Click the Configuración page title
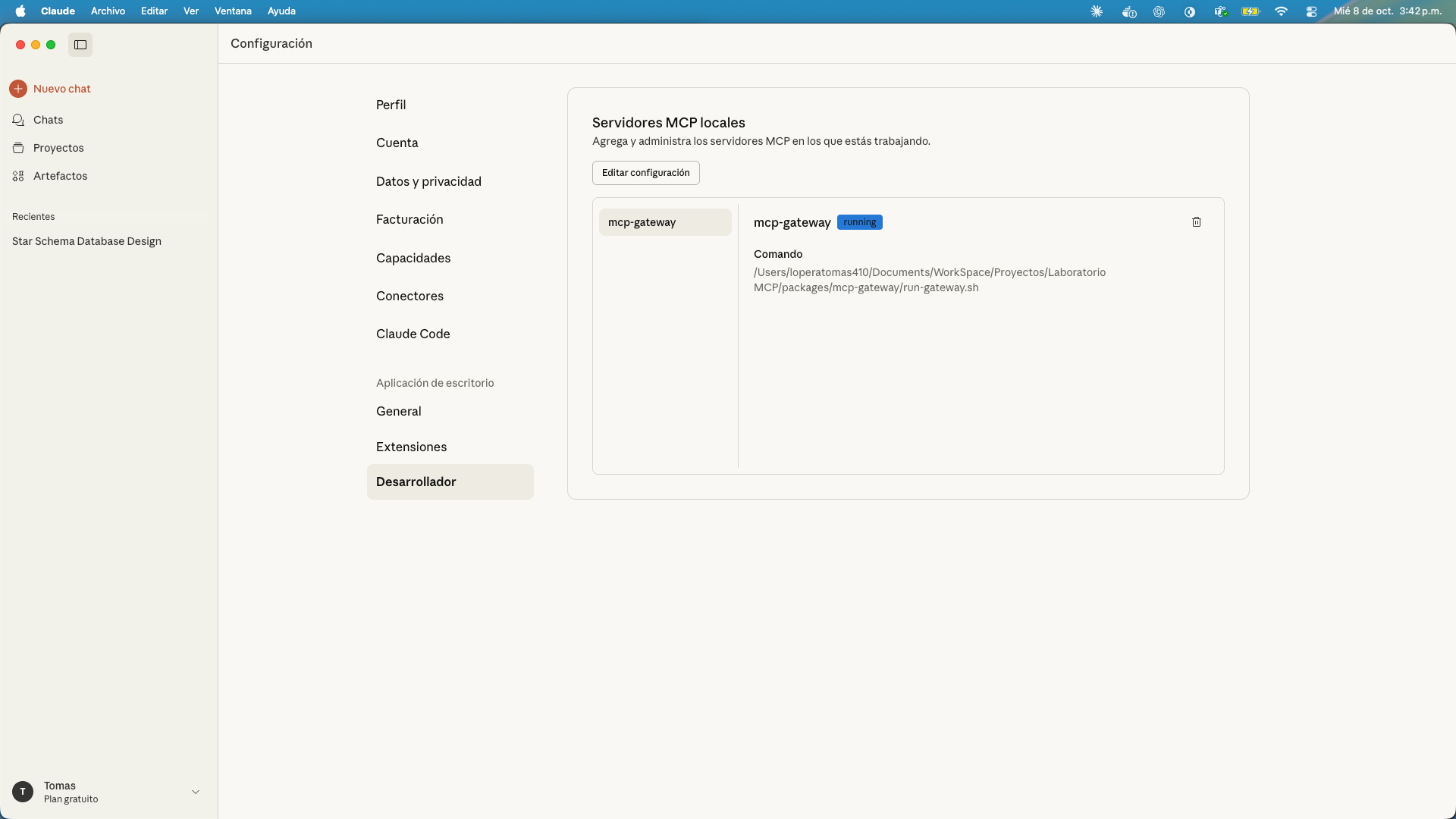This screenshot has height=819, width=1456. point(271,43)
